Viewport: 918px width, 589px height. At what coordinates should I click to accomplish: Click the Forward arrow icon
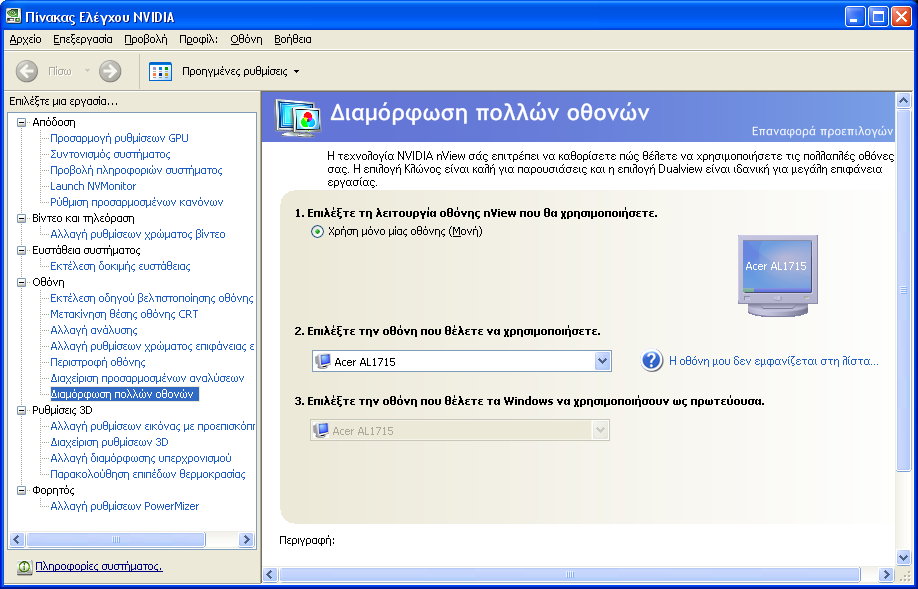tap(109, 71)
